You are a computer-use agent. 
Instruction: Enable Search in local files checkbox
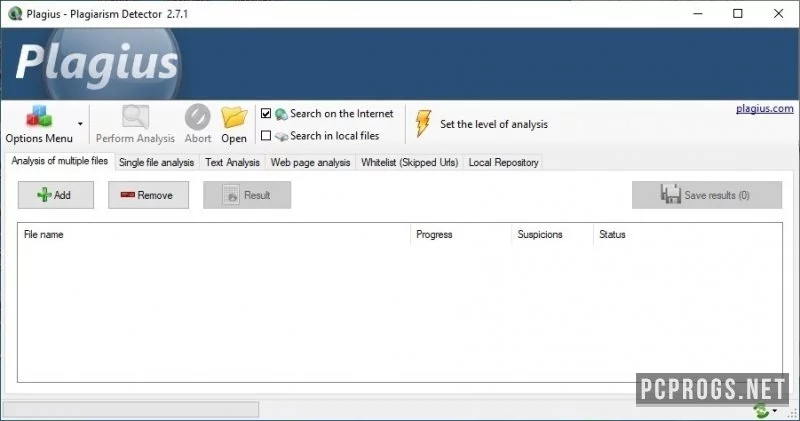click(266, 136)
